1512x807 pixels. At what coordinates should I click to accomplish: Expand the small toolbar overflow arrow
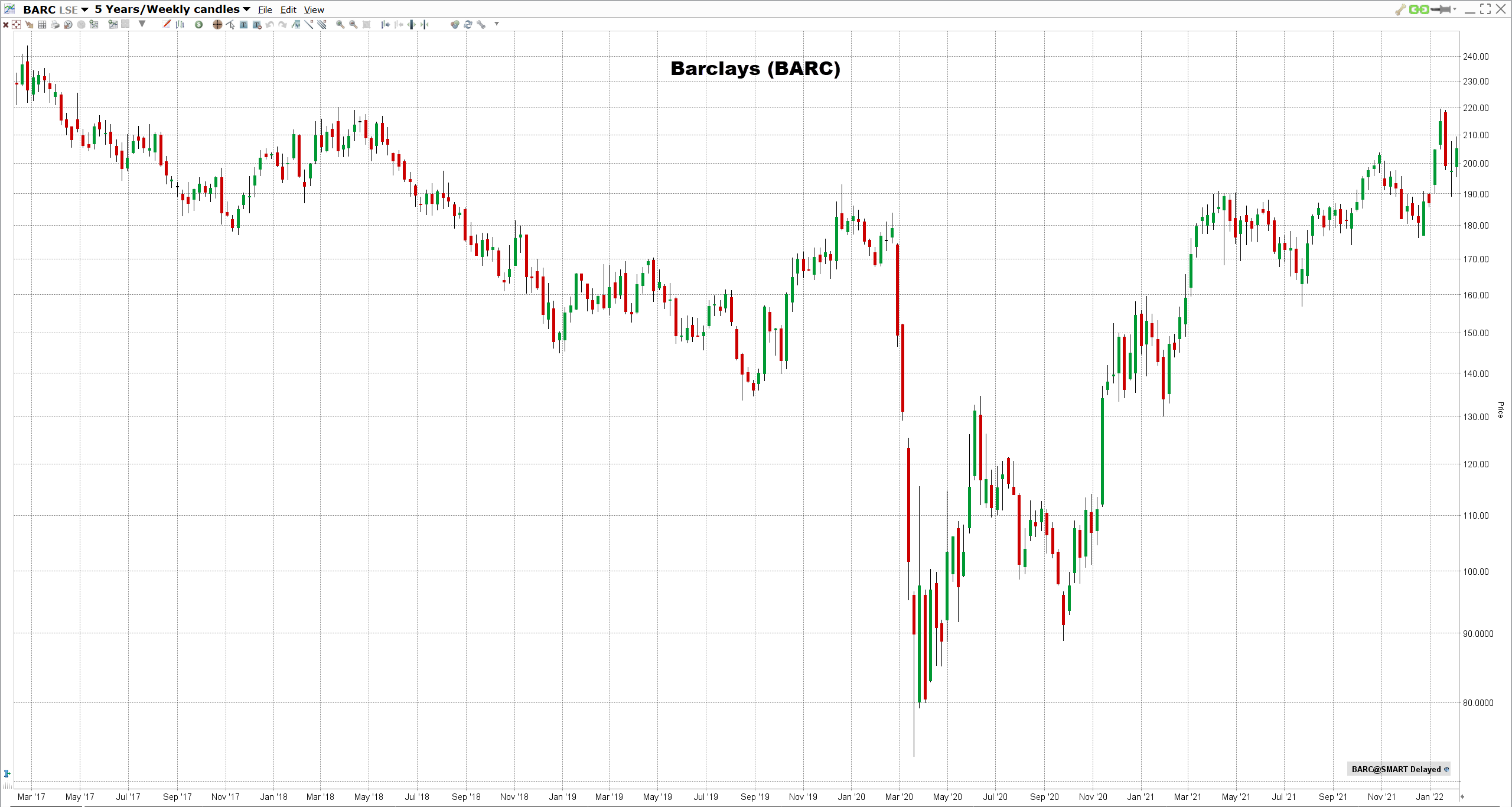(497, 24)
